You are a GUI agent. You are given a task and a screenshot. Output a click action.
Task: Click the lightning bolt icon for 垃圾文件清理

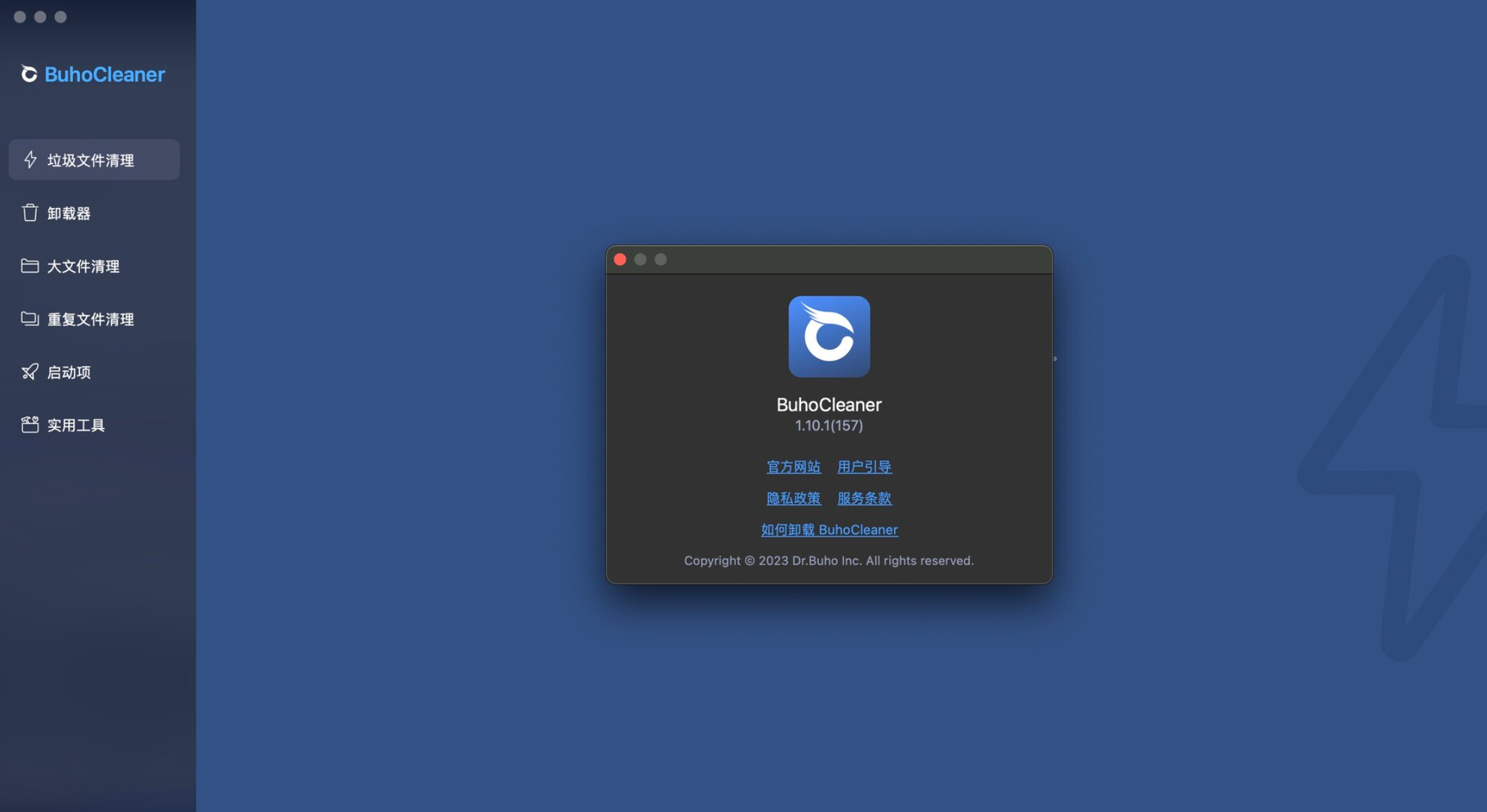pos(30,159)
